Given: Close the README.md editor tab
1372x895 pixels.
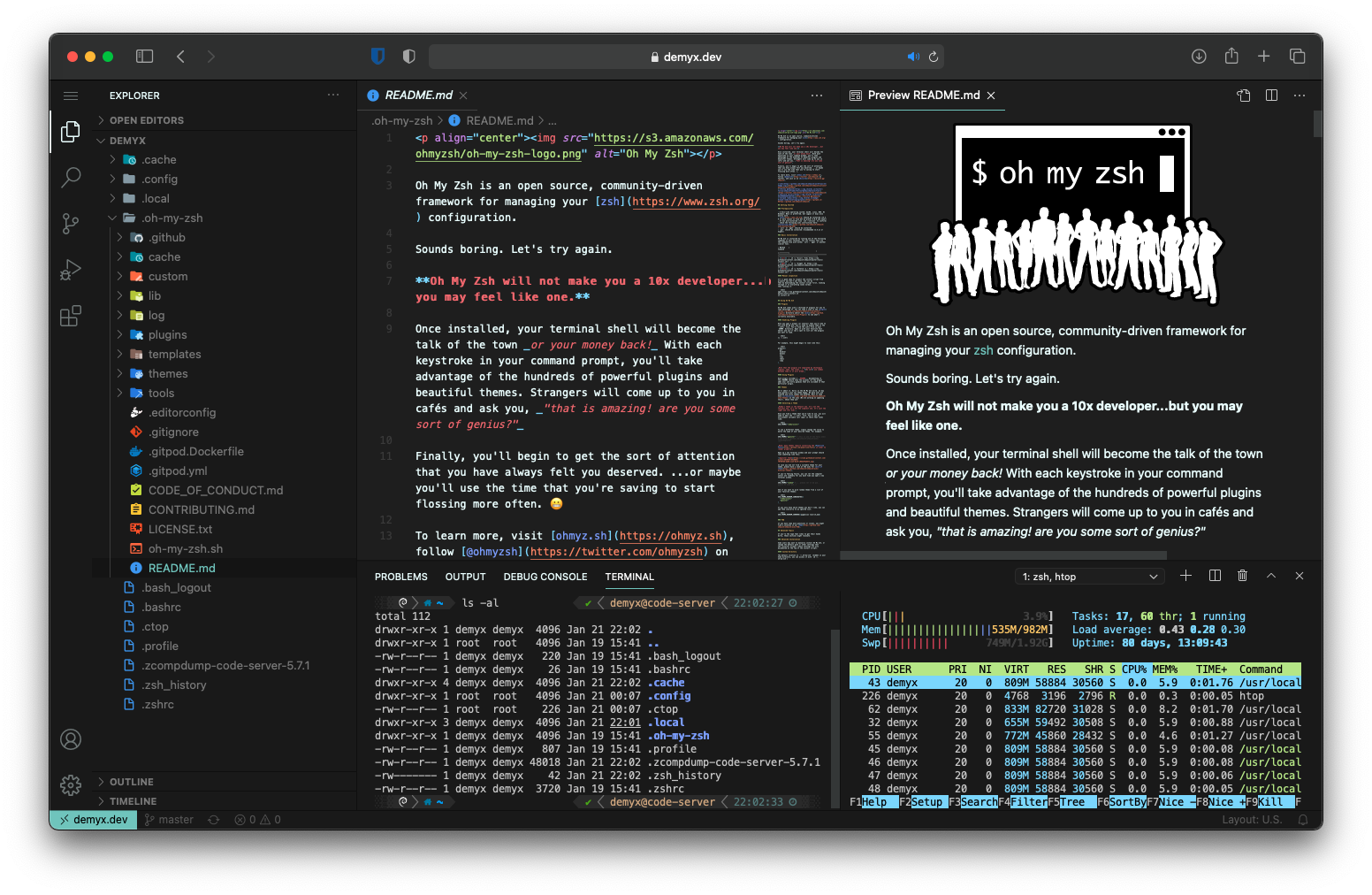Looking at the screenshot, I should [463, 96].
